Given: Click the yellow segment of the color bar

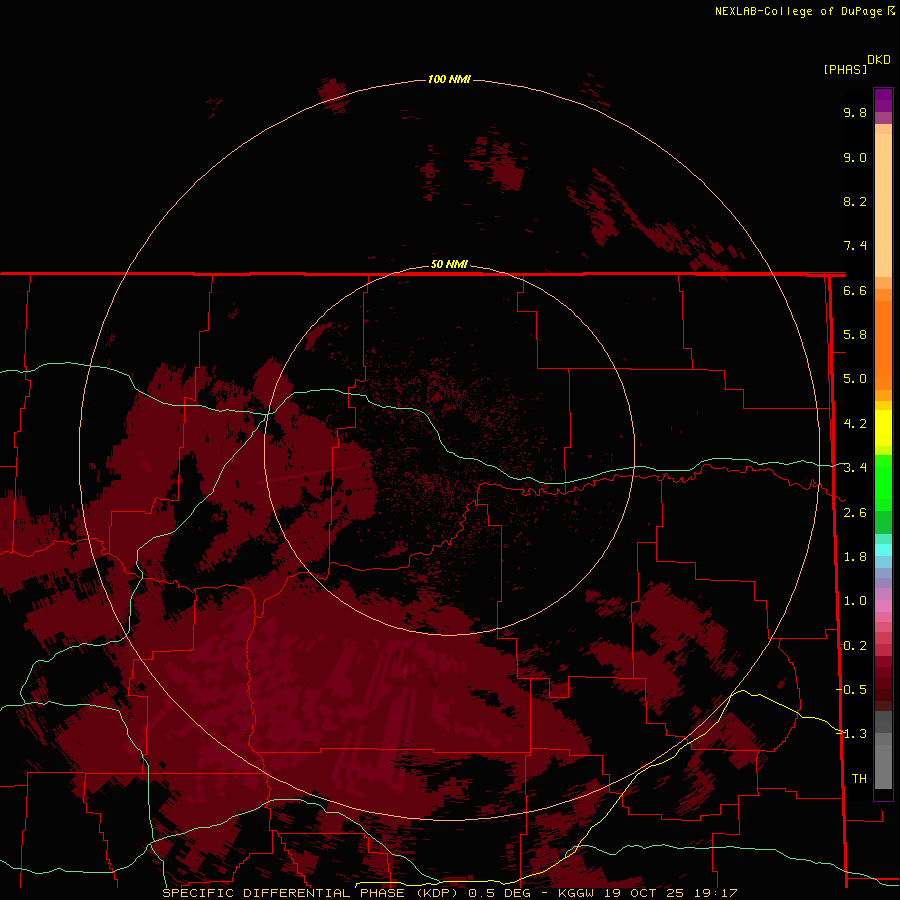Looking at the screenshot, I should [x=883, y=428].
